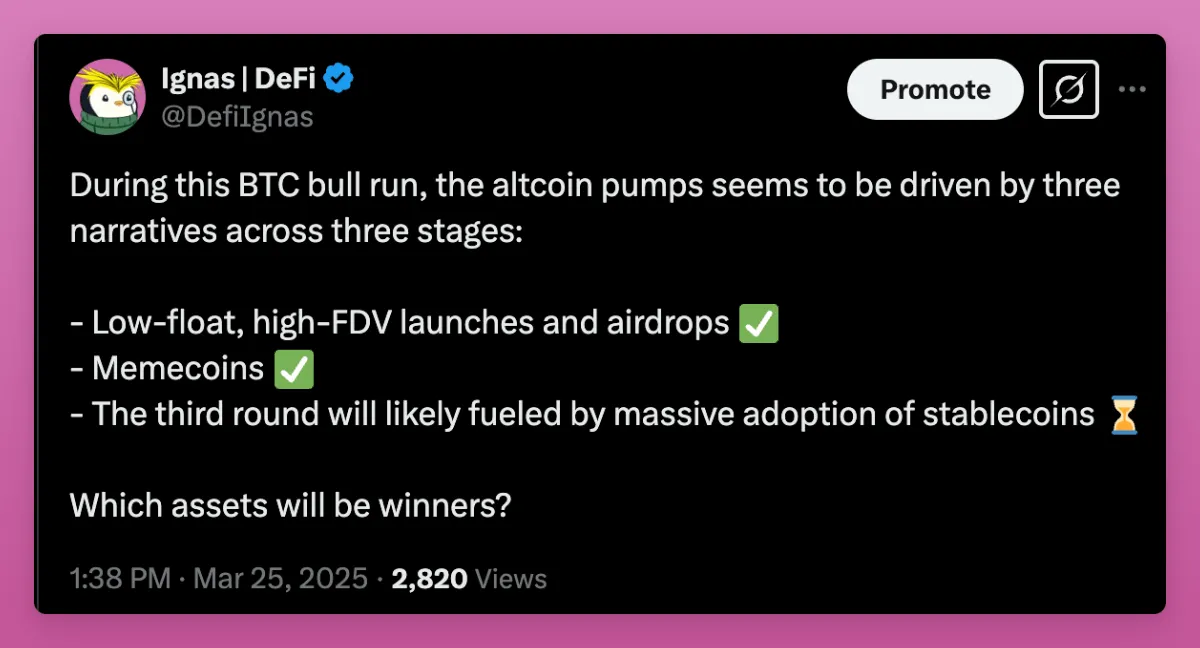The width and height of the screenshot is (1200, 648).
Task: Click the blue verified badge
Action: point(340,78)
